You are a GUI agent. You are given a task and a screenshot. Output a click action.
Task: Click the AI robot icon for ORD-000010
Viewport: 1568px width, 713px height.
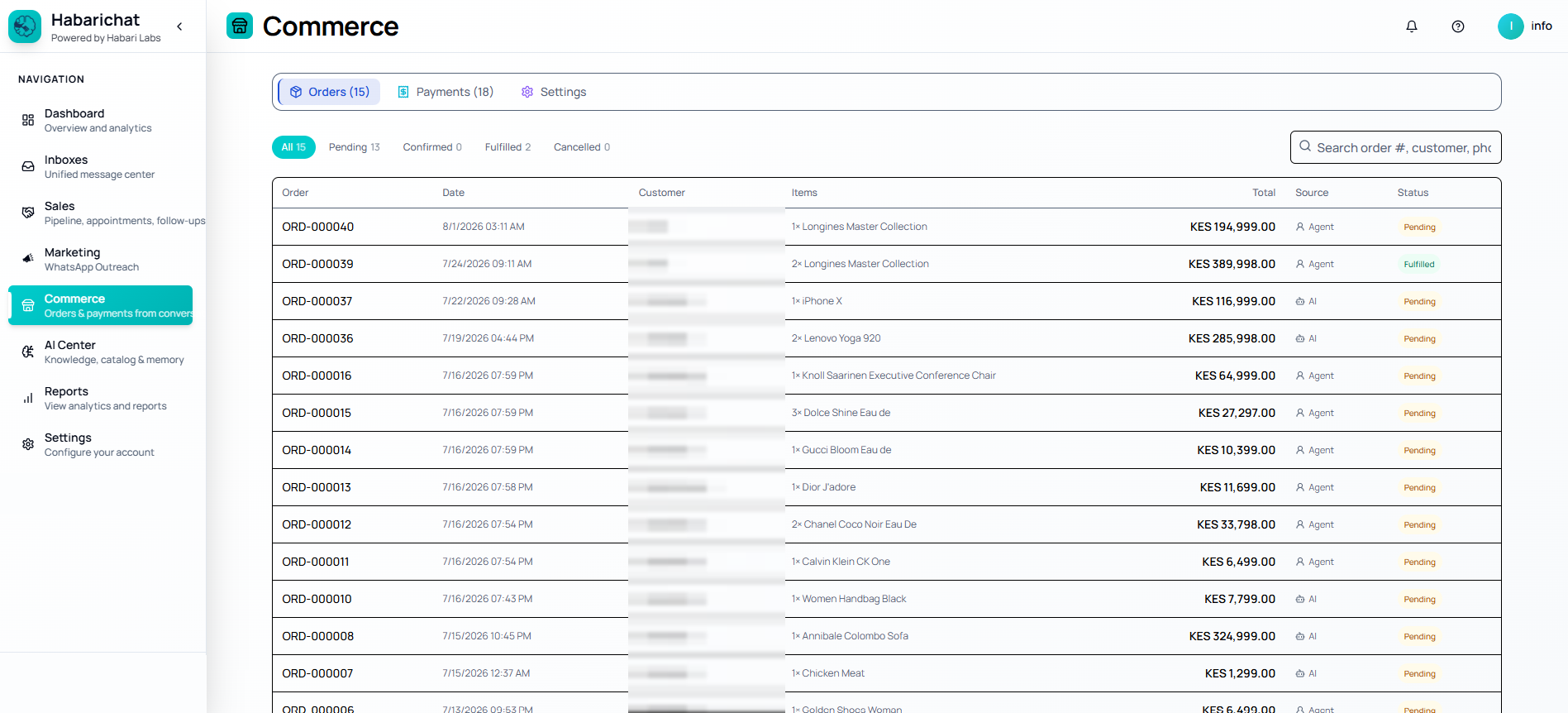[x=1300, y=599]
